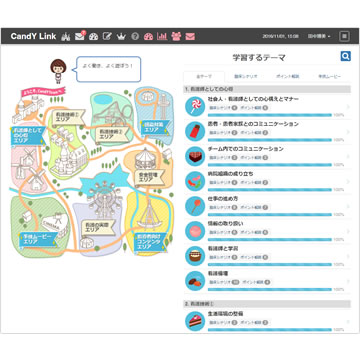Click the avatar's speech bubble message
The height and width of the screenshot is (360, 360).
pyautogui.click(x=108, y=69)
